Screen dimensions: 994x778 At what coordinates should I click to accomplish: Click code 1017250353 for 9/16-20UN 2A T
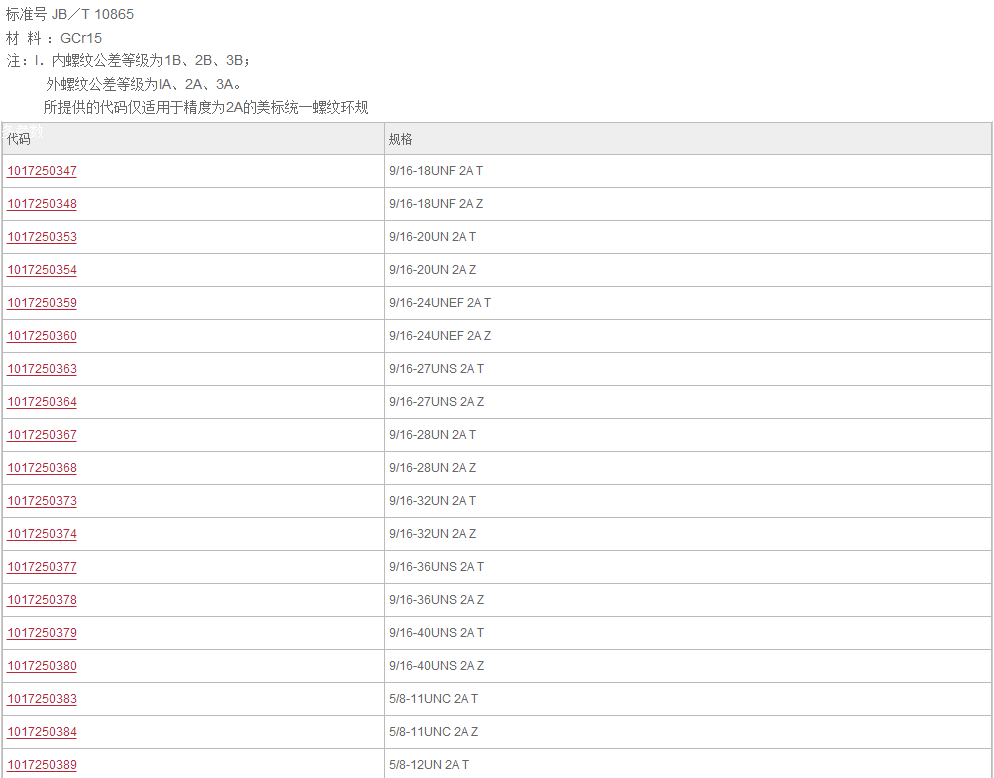[x=42, y=237]
